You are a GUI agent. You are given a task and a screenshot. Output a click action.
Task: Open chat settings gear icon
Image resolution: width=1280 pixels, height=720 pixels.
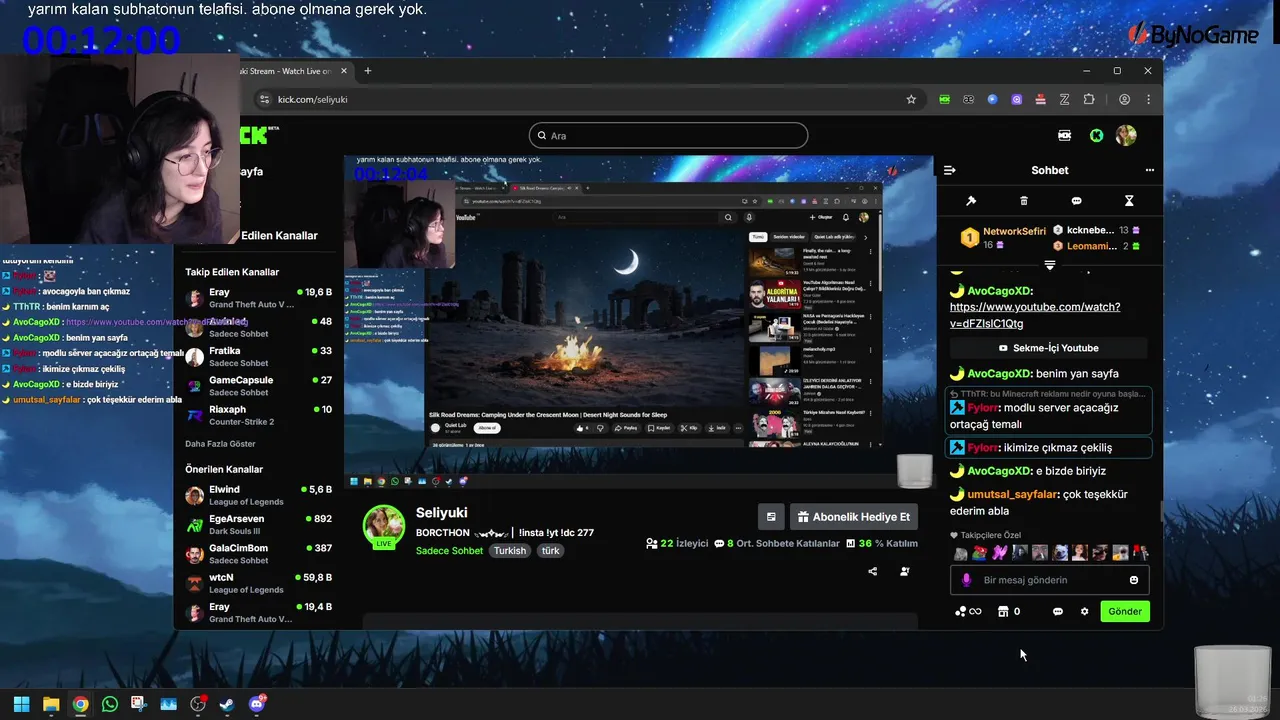(x=1084, y=611)
